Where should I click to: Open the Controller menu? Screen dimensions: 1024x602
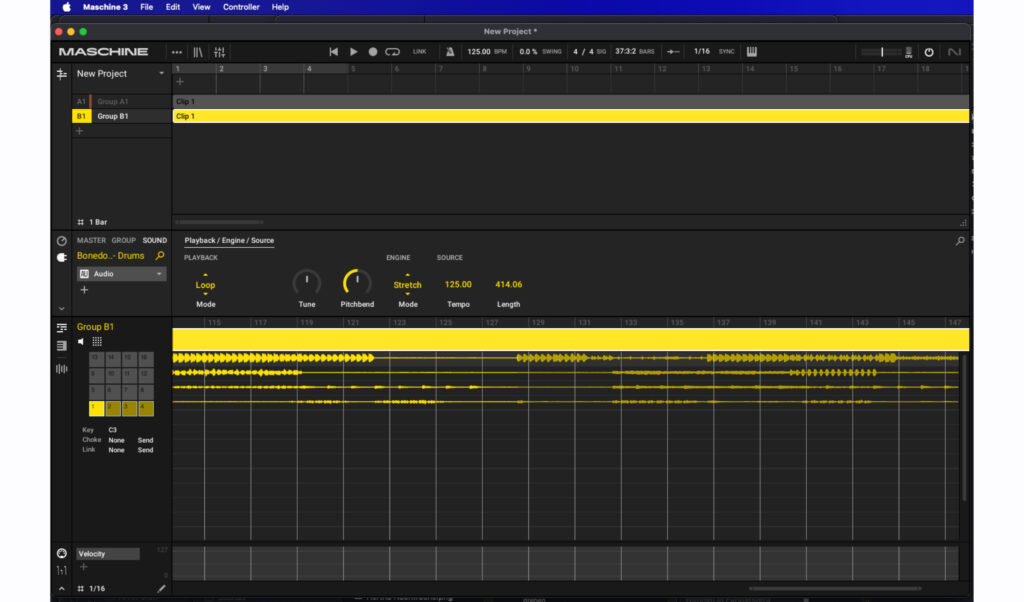[241, 7]
